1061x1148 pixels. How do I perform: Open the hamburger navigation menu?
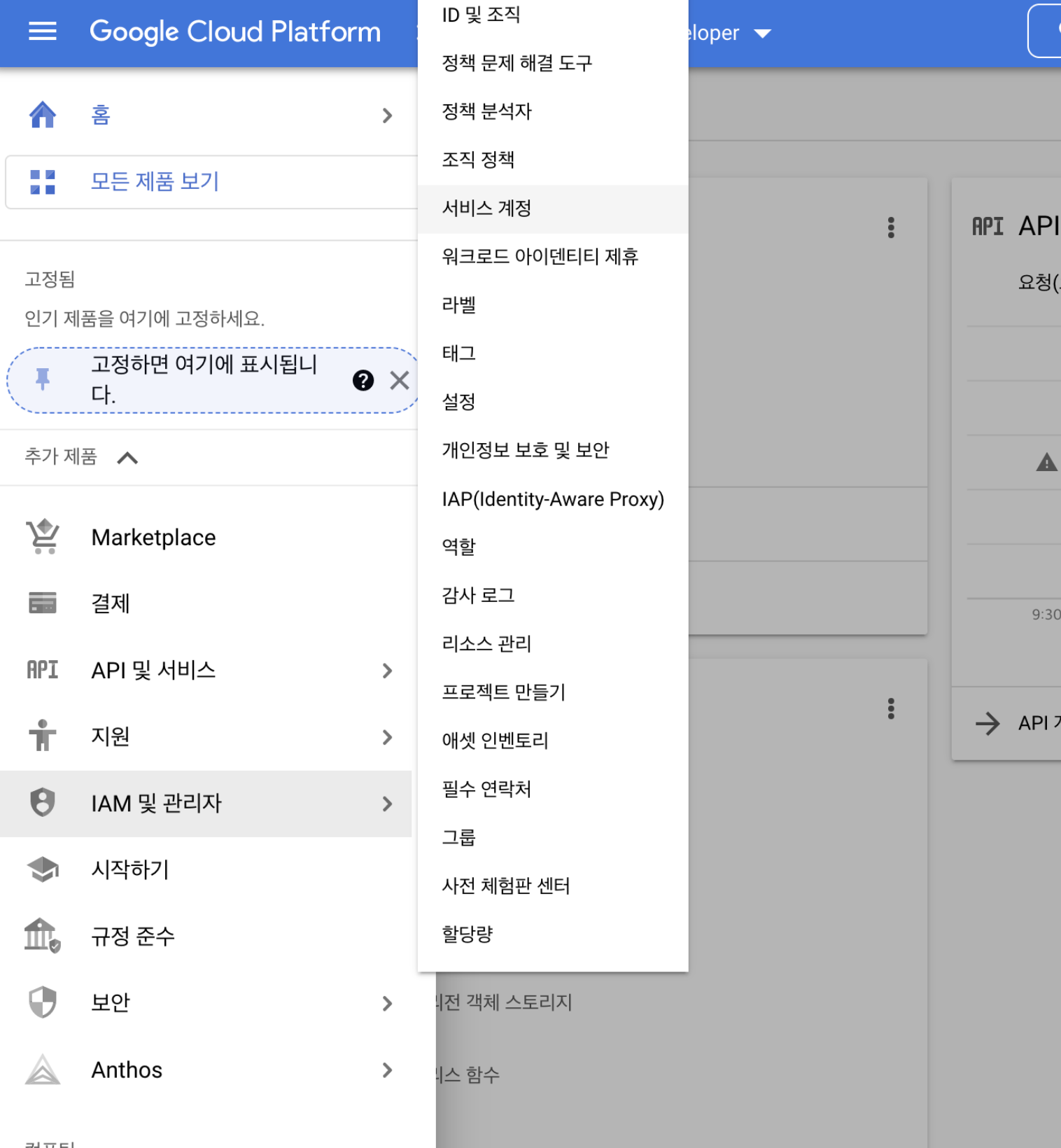point(42,31)
